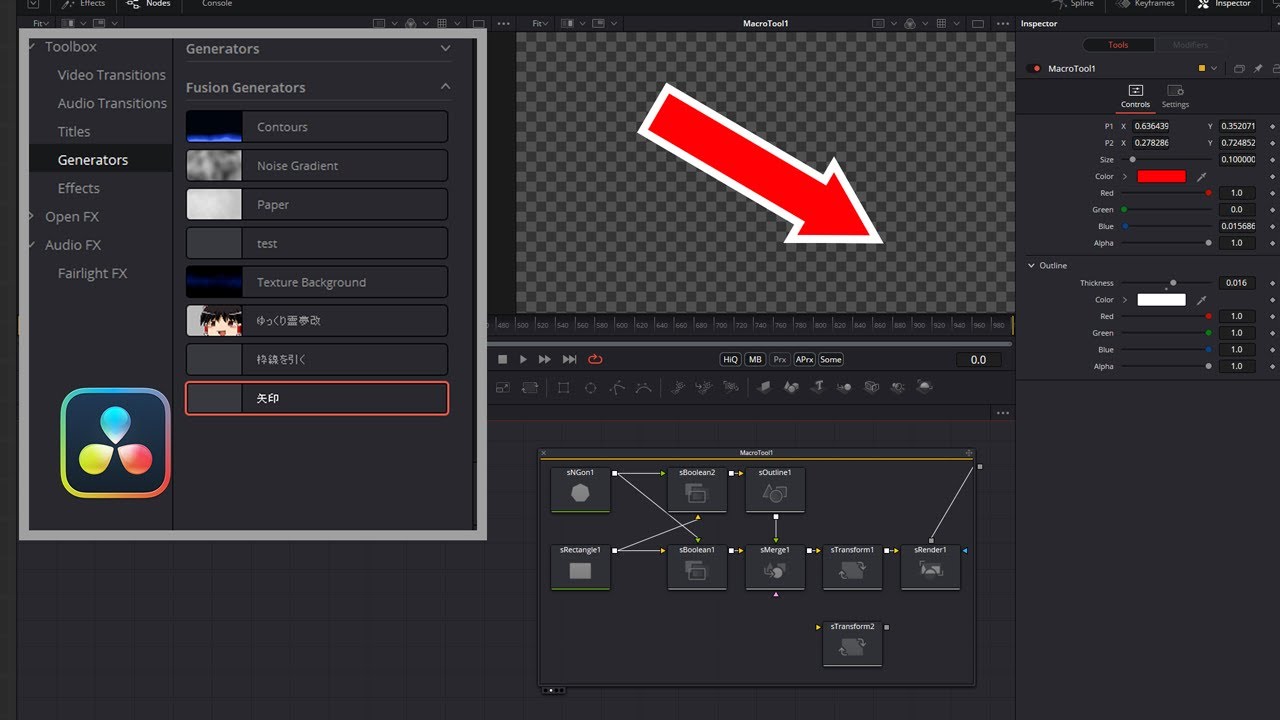Pin the MacroTool1 inspector panel
The image size is (1280, 720).
(1258, 68)
